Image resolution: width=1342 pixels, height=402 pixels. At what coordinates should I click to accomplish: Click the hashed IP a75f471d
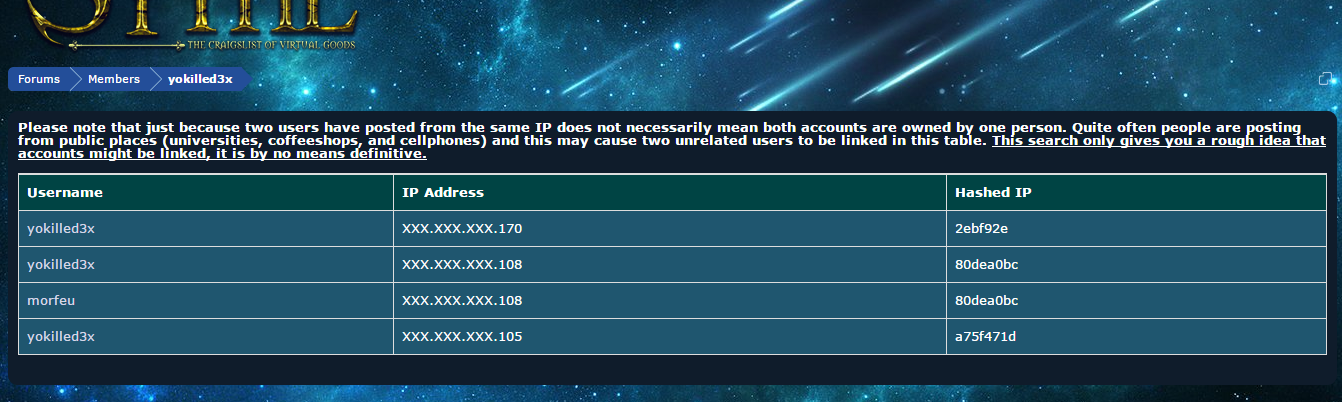985,336
